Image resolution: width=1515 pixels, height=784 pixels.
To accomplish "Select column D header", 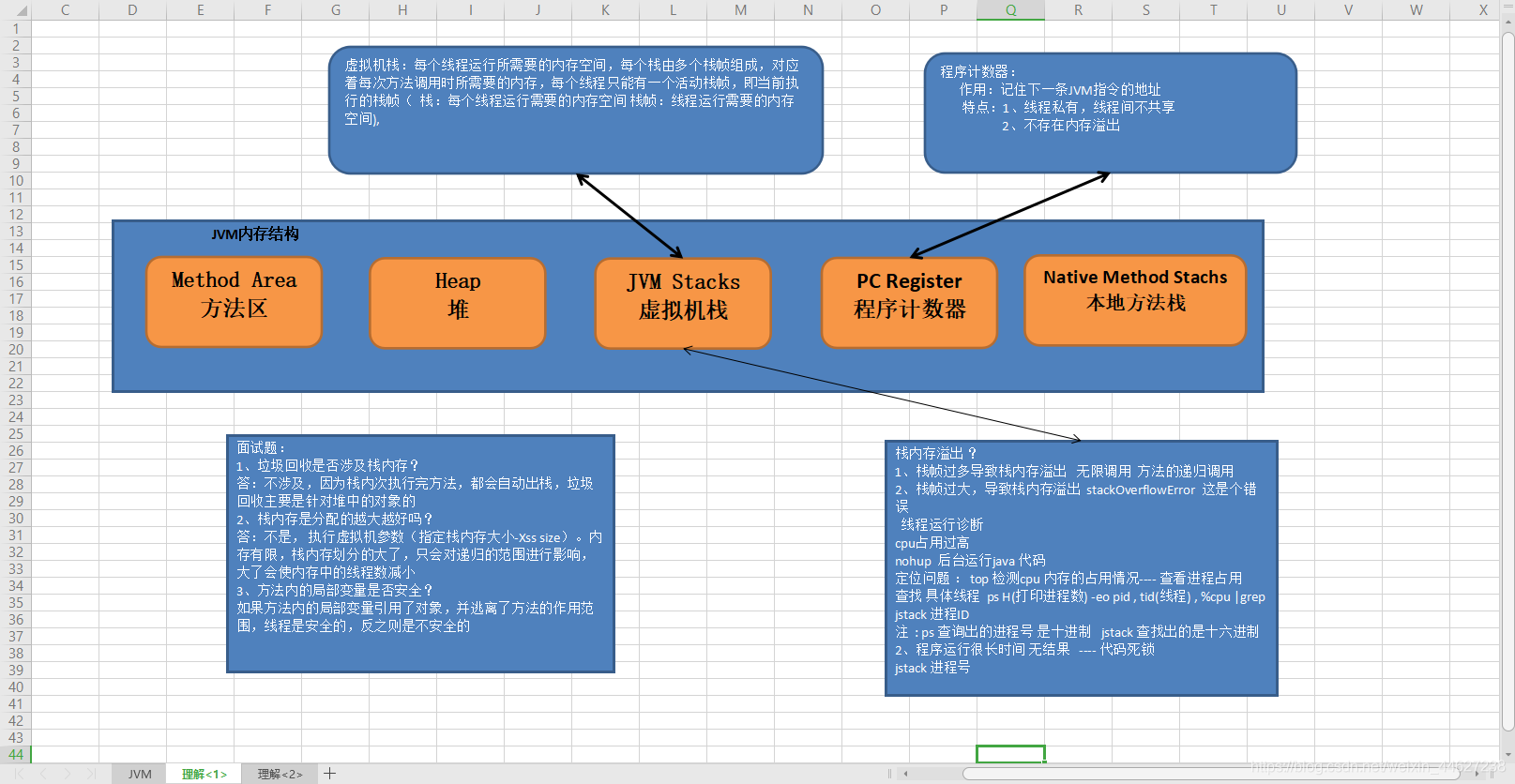I will pyautogui.click(x=132, y=9).
